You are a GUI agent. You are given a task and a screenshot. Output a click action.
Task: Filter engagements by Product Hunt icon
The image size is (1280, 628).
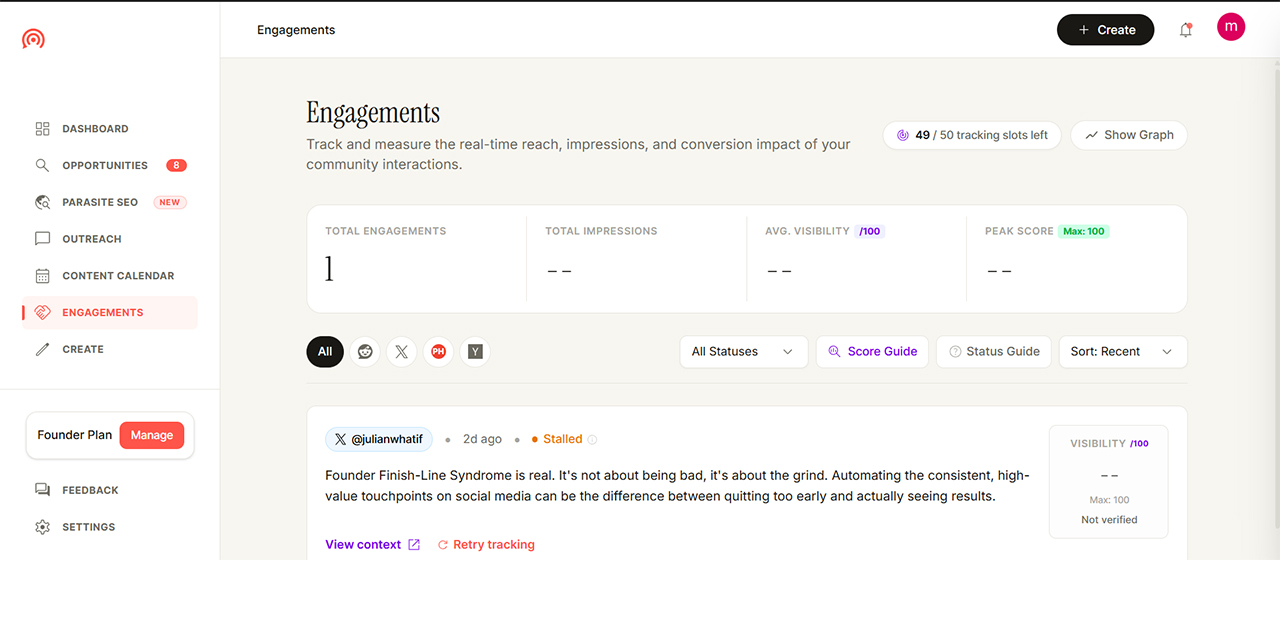click(x=438, y=352)
